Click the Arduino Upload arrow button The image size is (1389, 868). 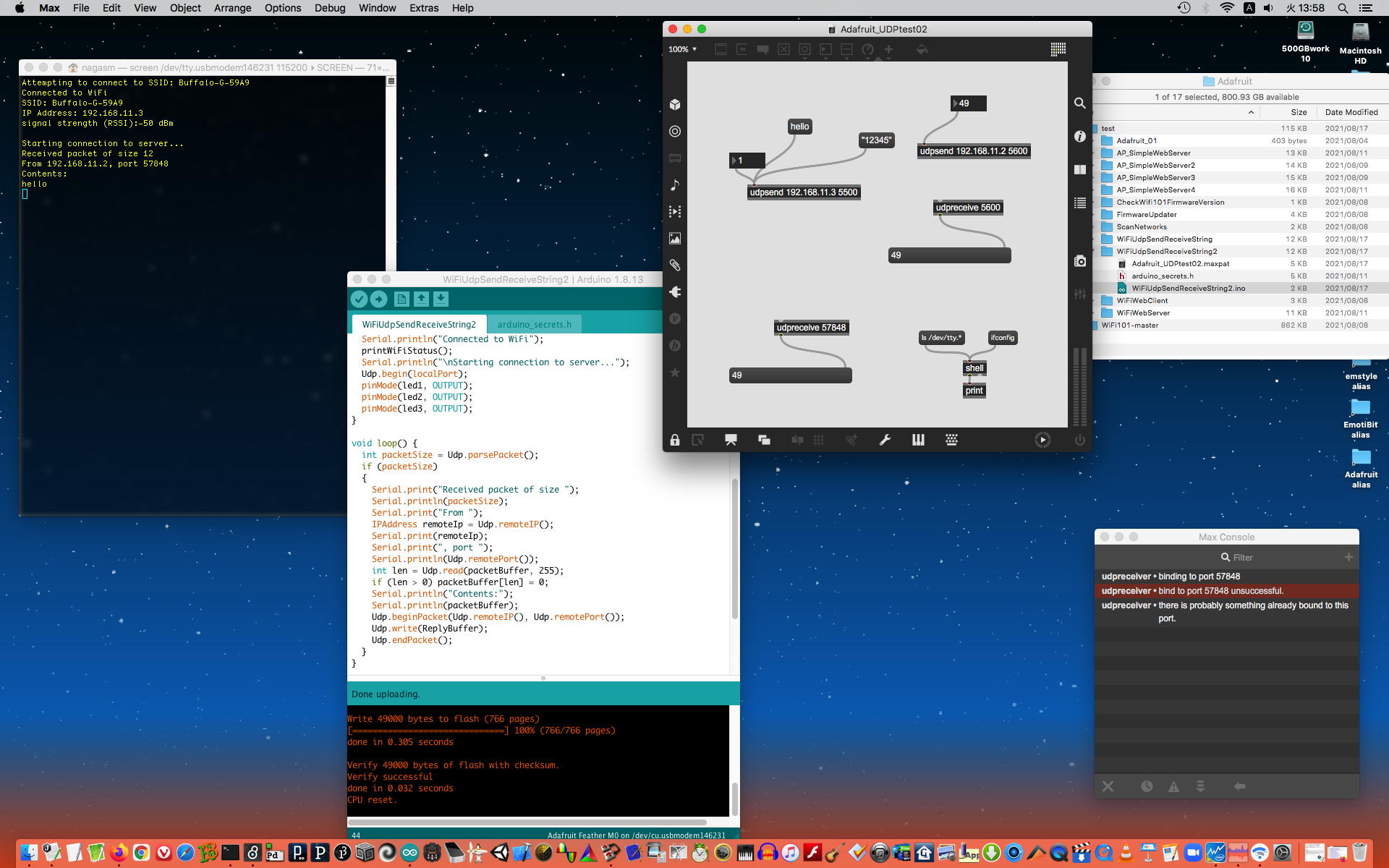(378, 299)
